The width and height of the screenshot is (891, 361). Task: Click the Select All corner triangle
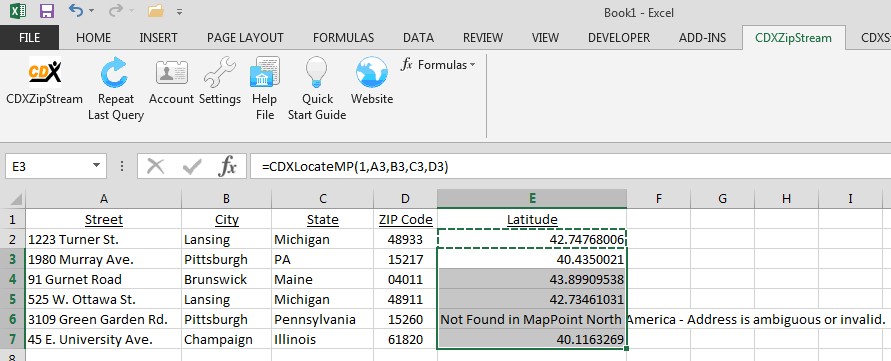15,200
